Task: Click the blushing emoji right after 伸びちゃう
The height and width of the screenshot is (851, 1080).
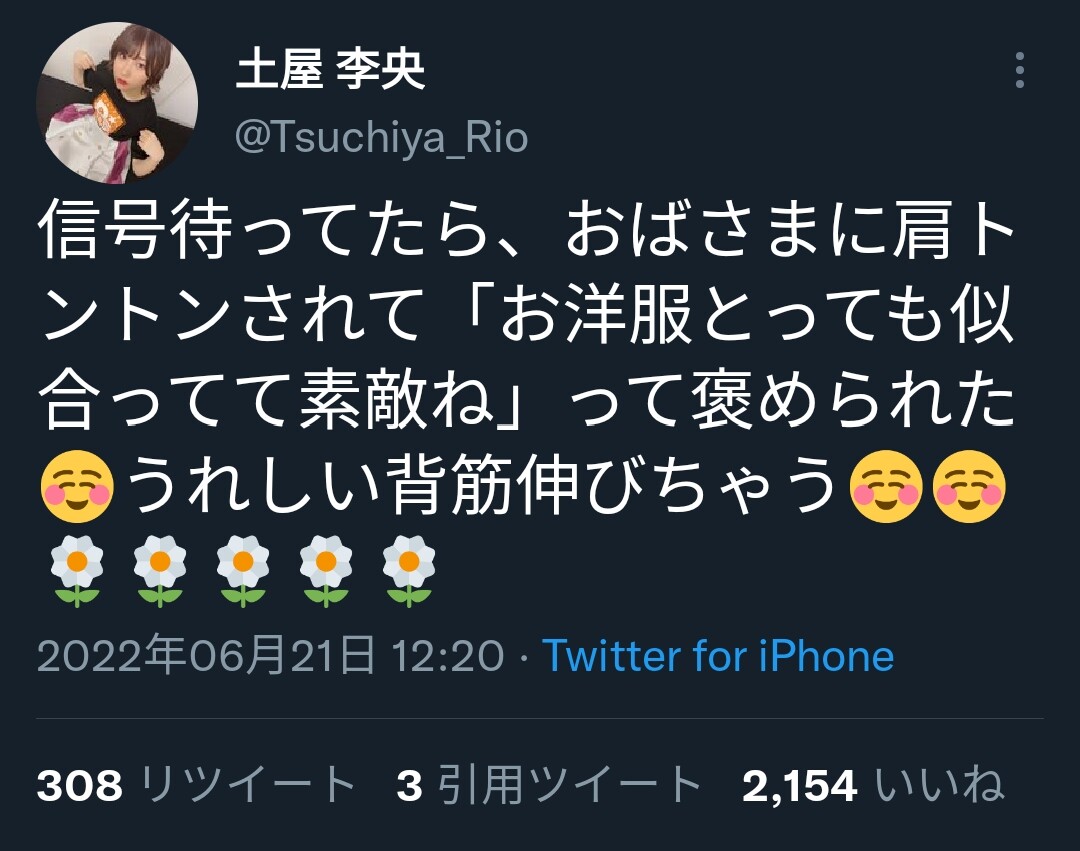Action: [x=886, y=487]
